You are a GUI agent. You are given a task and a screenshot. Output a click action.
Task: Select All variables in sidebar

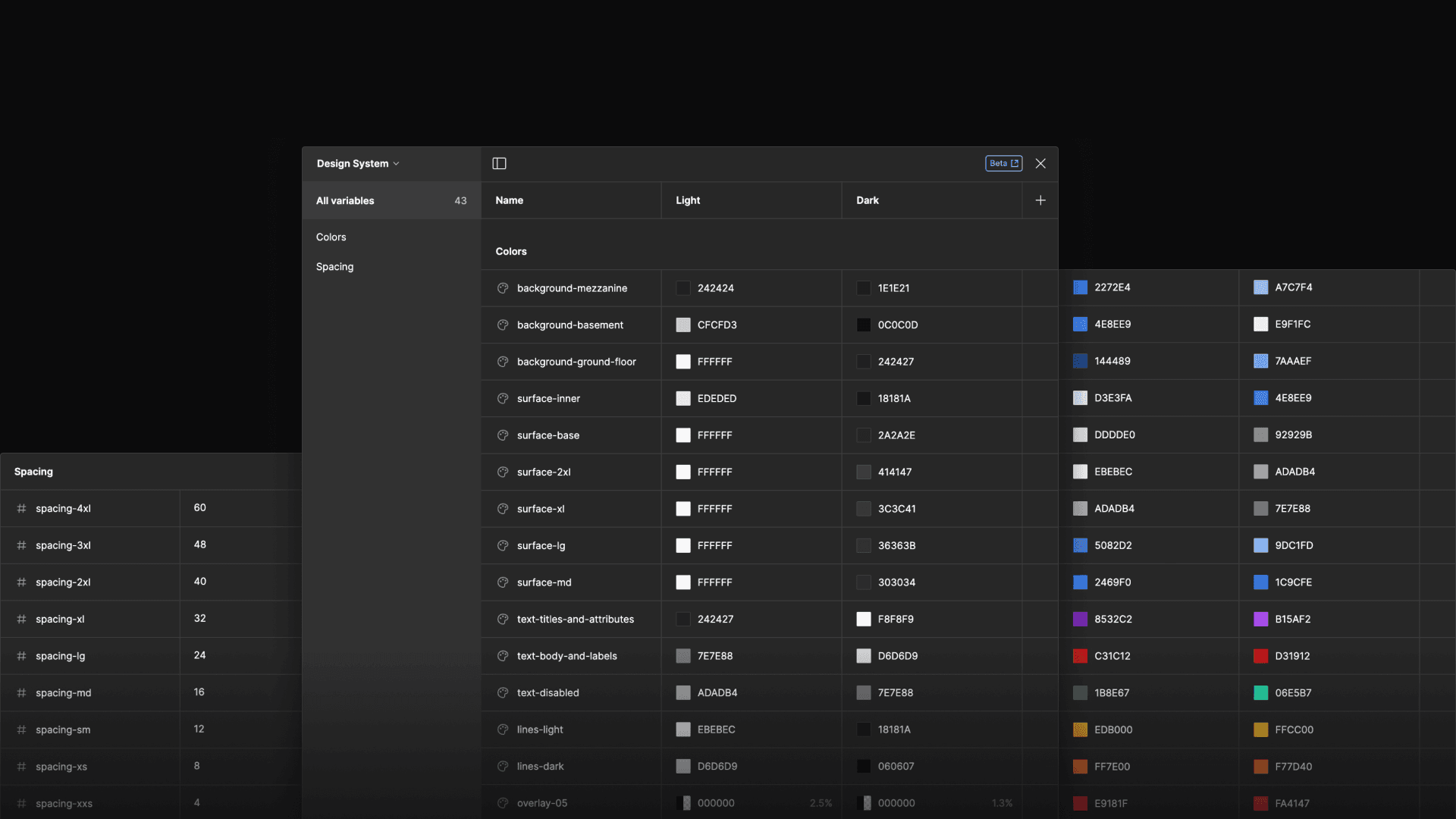[391, 200]
